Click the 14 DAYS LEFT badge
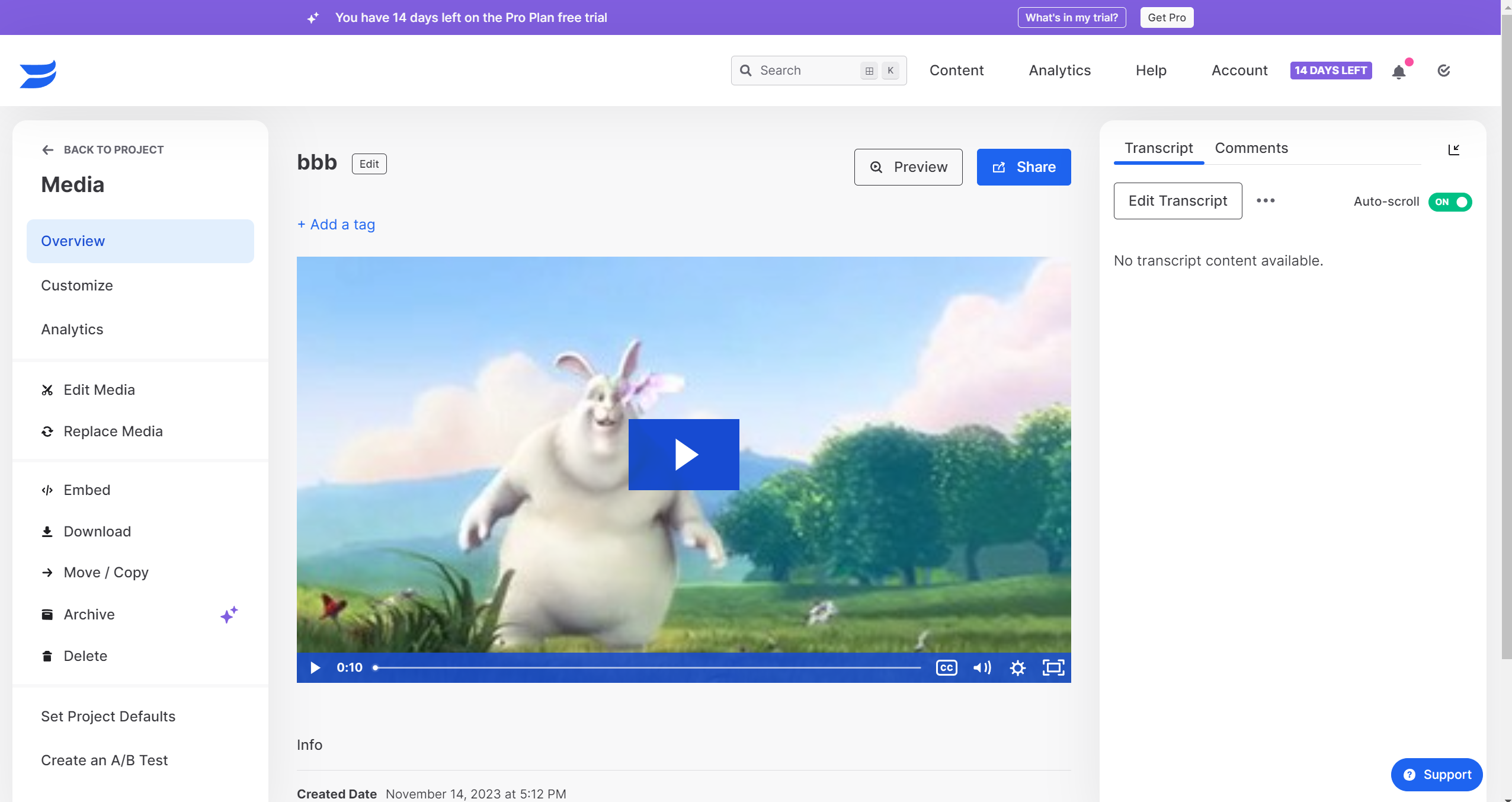 click(x=1331, y=71)
